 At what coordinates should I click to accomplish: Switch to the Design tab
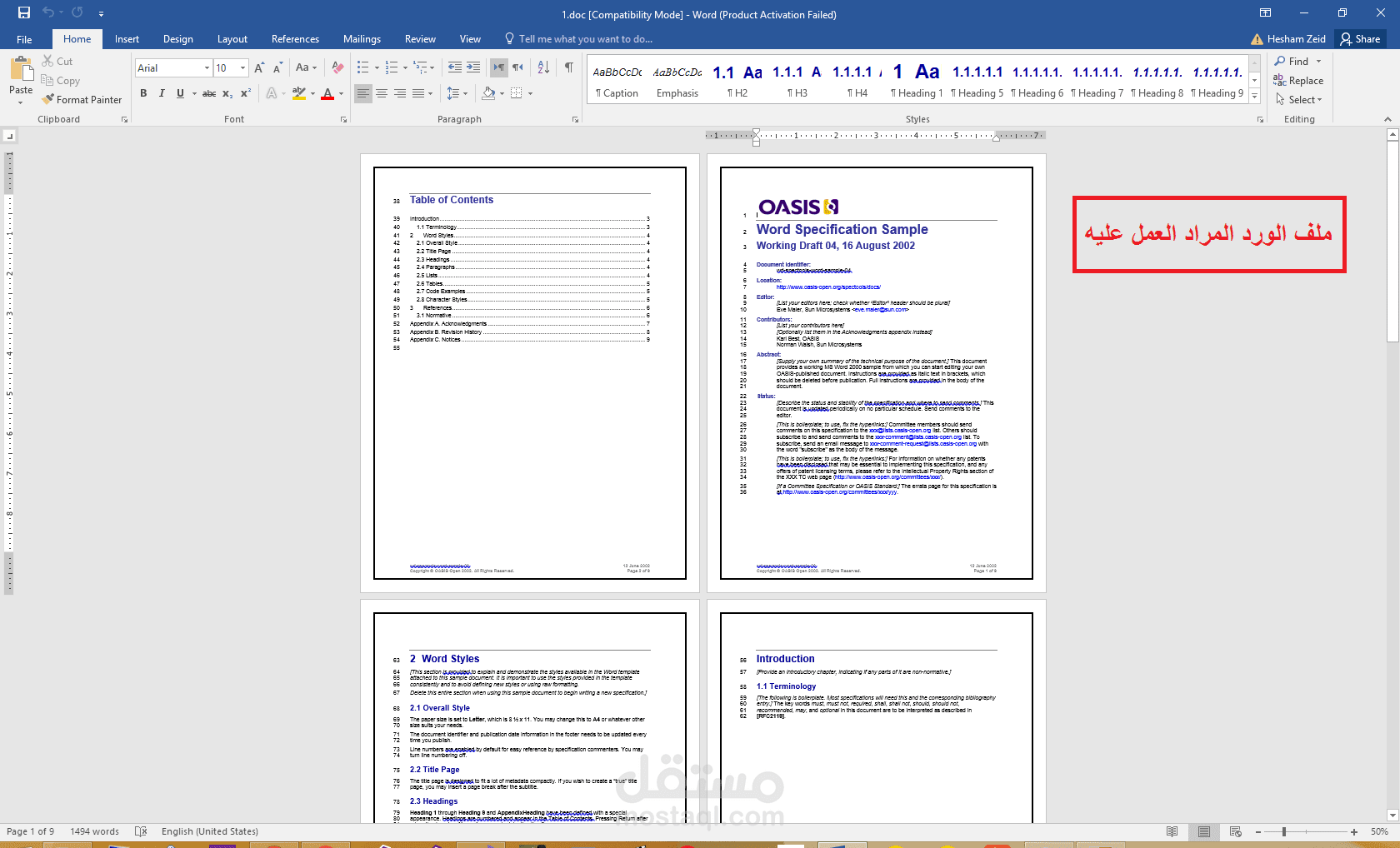(177, 39)
